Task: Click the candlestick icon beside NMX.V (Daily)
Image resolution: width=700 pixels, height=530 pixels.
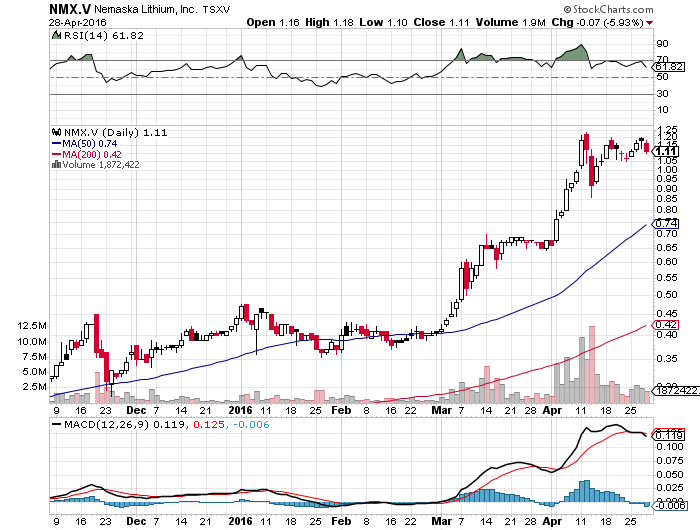Action: [54, 132]
